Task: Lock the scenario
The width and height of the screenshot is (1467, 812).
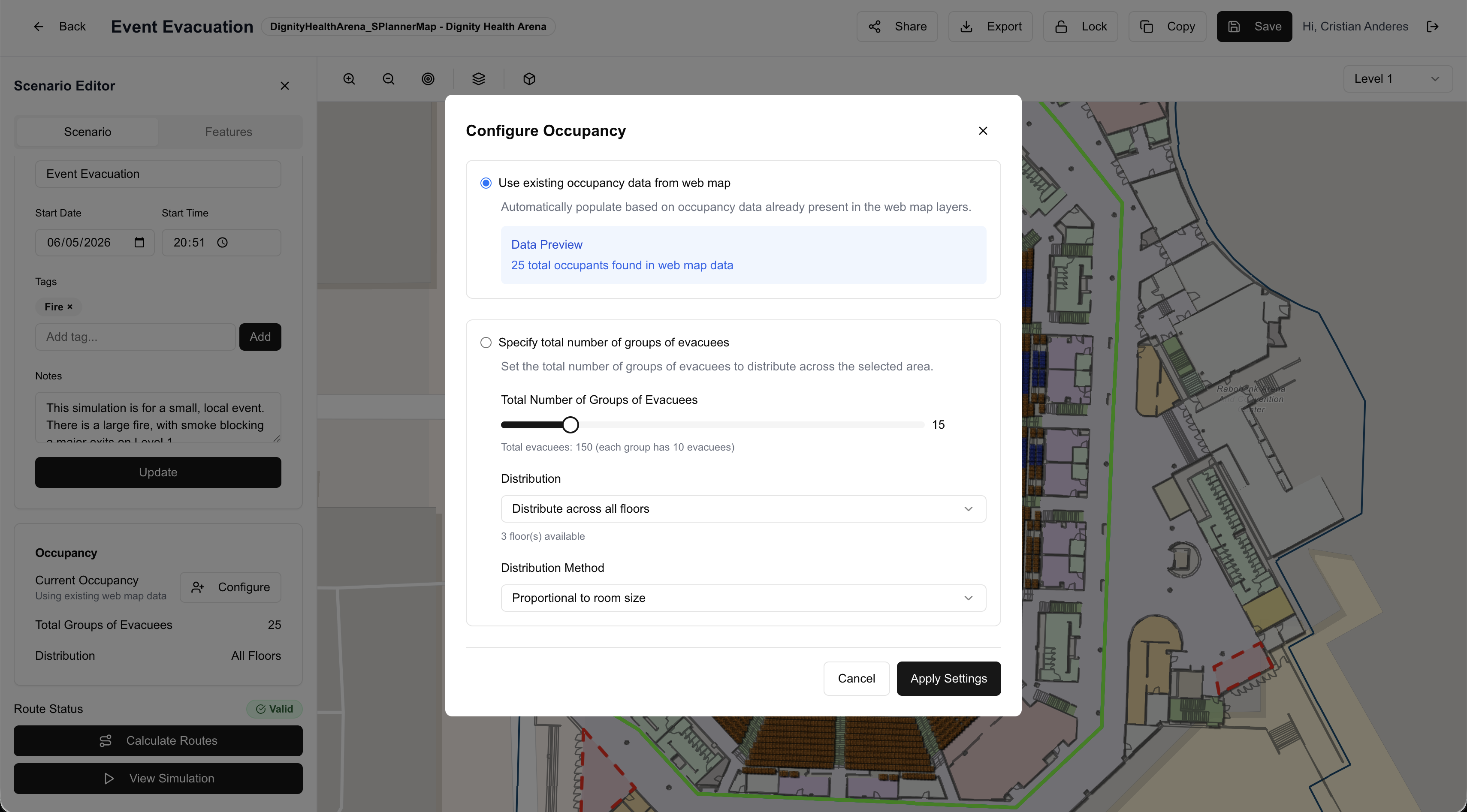Action: click(1081, 26)
